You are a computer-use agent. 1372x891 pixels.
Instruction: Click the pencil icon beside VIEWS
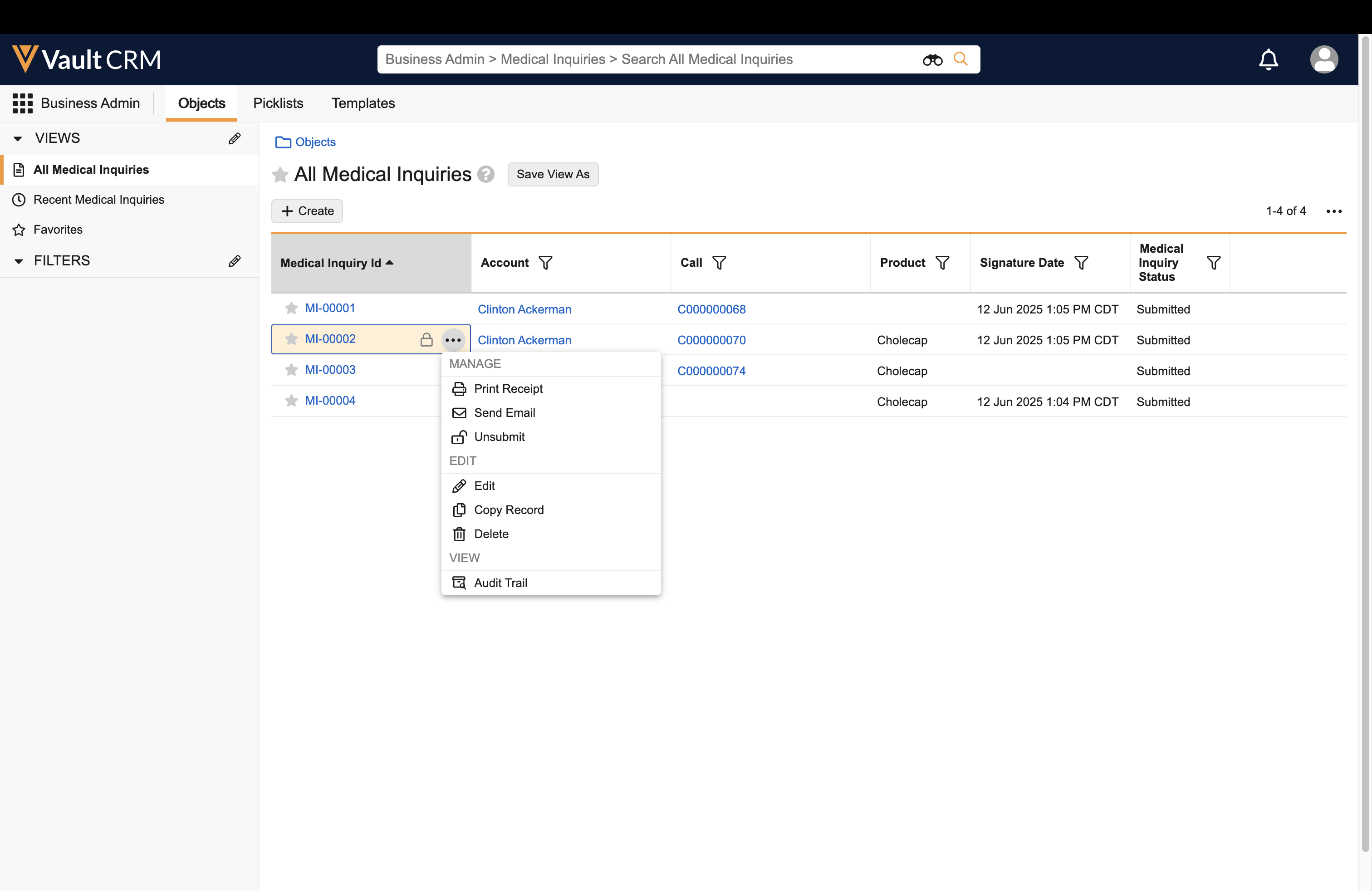[x=234, y=138]
